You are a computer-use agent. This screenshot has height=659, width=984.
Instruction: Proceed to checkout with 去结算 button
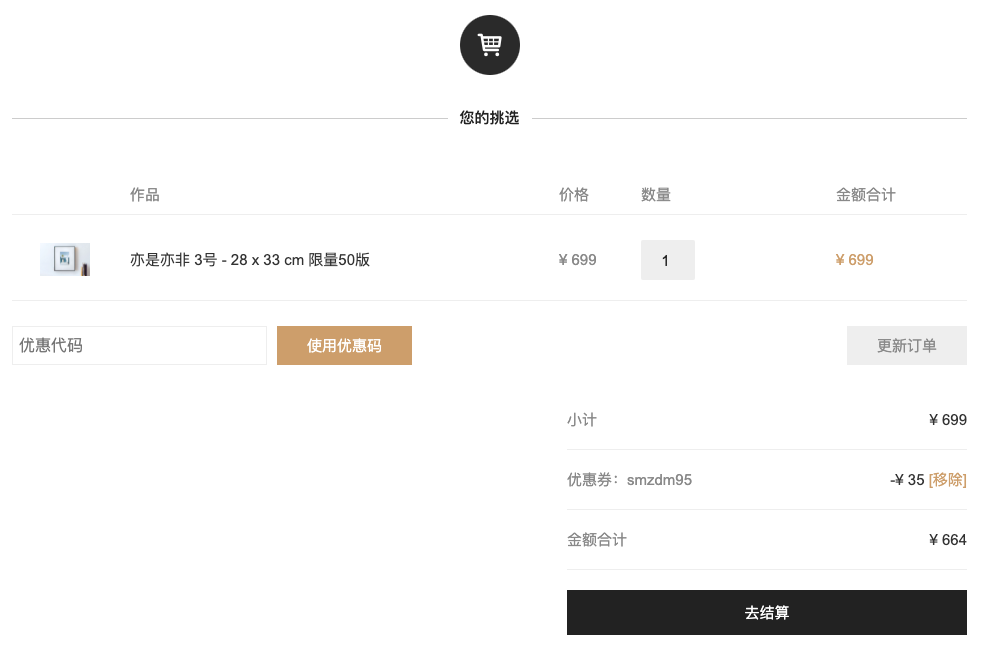[767, 613]
